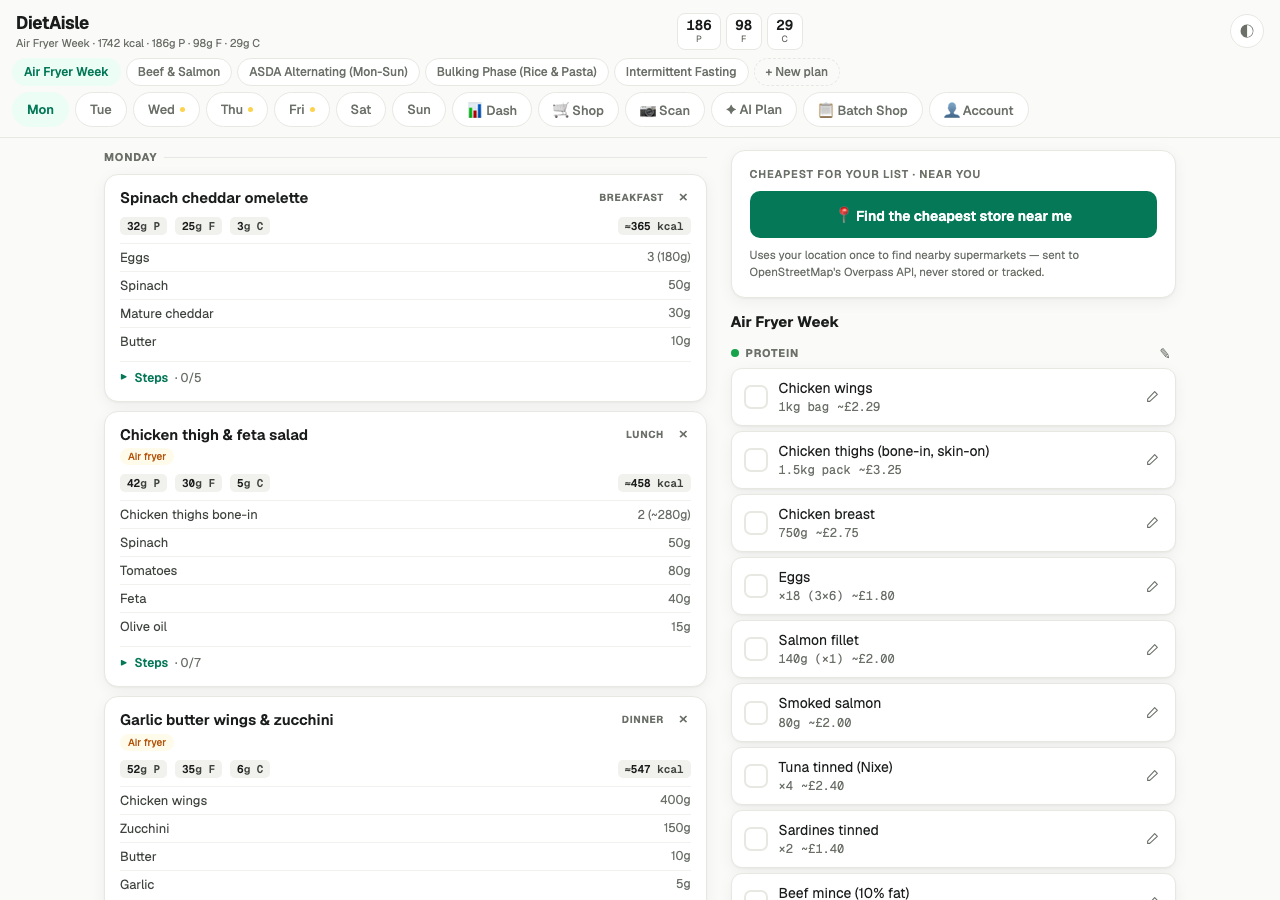Open the AI Plan generator
The height and width of the screenshot is (900, 1280).
754,110
